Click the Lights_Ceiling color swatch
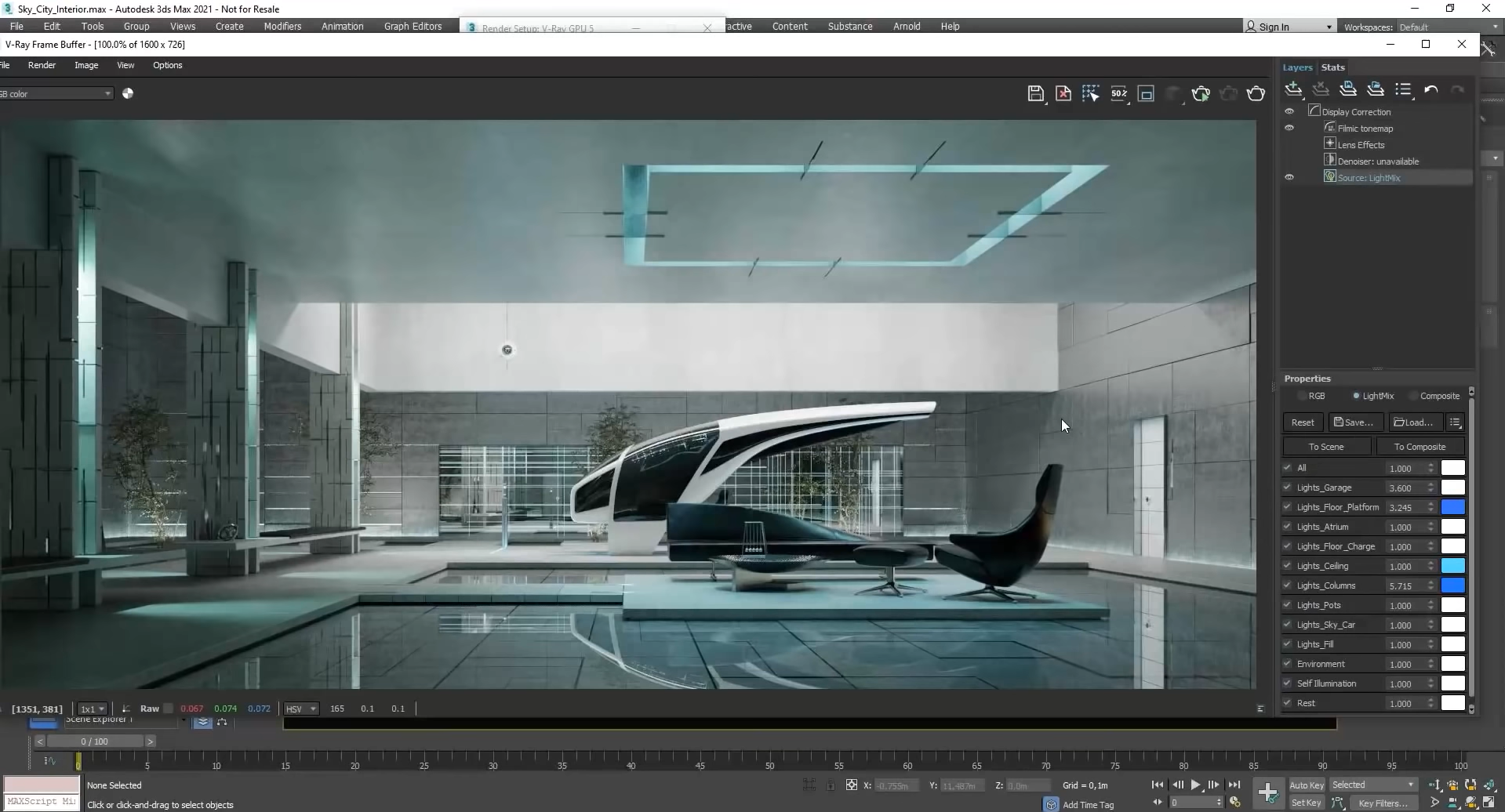1505x812 pixels. tap(1453, 565)
